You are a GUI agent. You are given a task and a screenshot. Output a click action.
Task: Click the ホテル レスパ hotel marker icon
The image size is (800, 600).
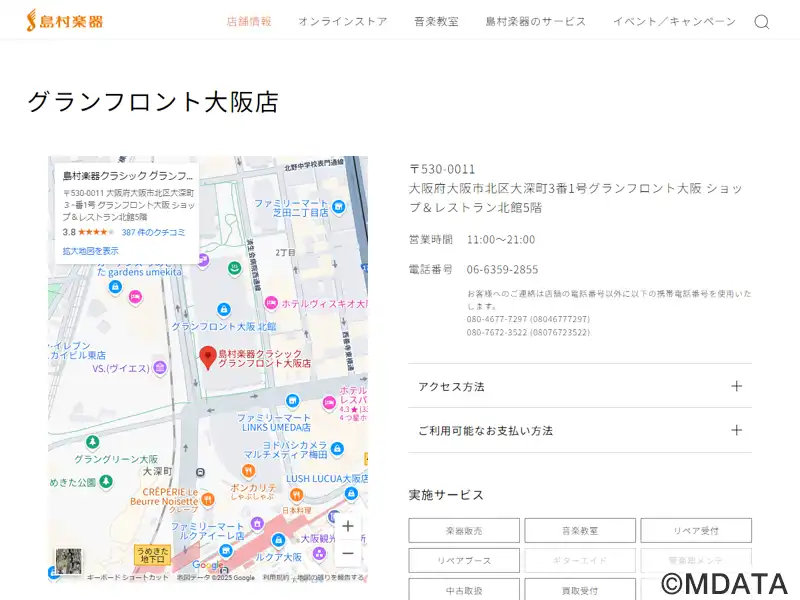[x=329, y=403]
